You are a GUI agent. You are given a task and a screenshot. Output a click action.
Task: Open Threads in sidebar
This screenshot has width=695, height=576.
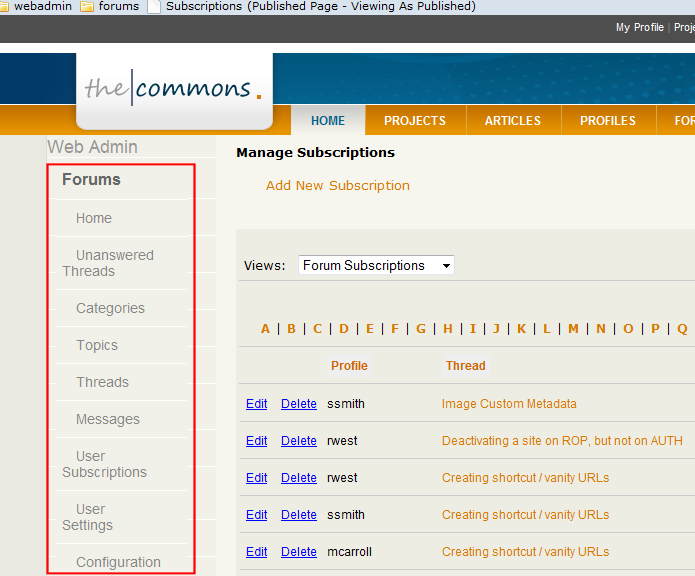click(102, 382)
